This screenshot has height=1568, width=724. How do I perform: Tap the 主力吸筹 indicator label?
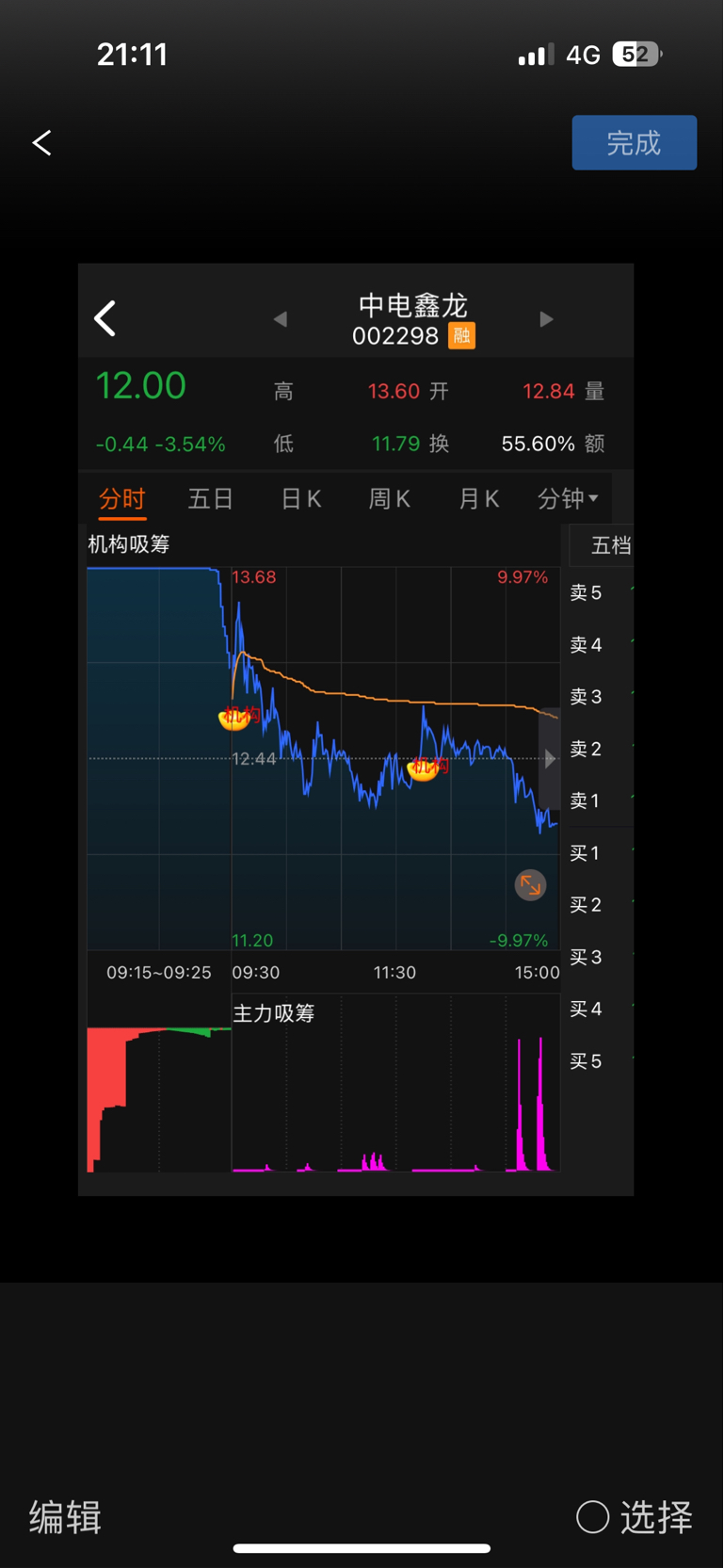pyautogui.click(x=274, y=1013)
